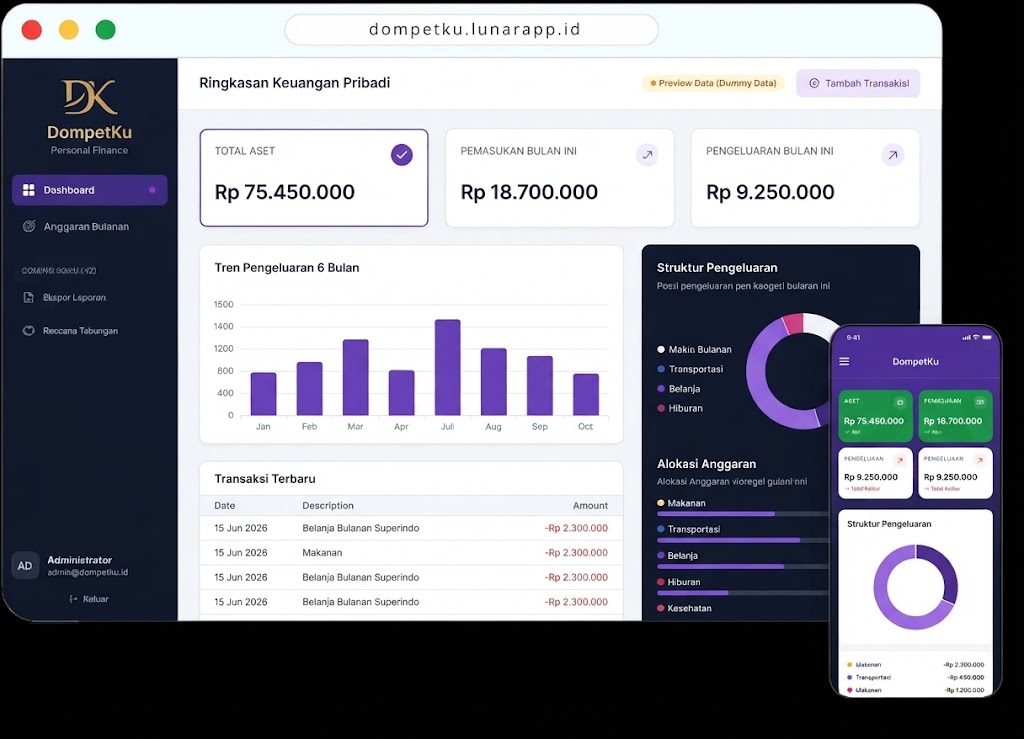The width and height of the screenshot is (1024, 739).
Task: Open Anggaran Bulanan menu item
Action: [86, 227]
